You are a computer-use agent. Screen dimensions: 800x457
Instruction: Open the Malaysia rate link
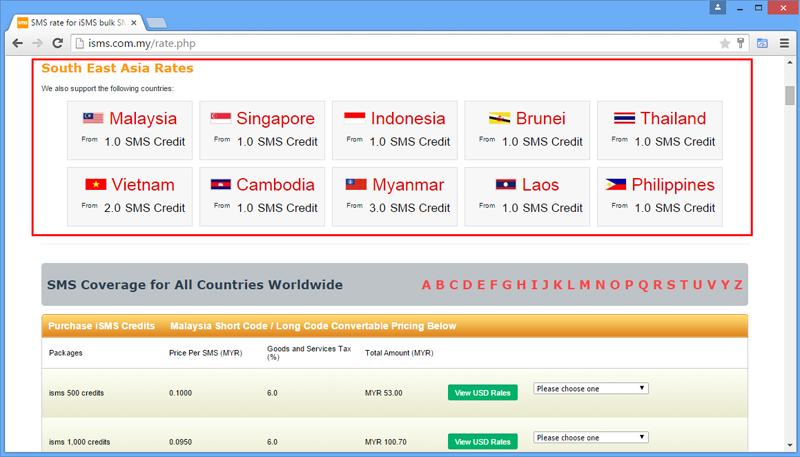click(x=143, y=118)
